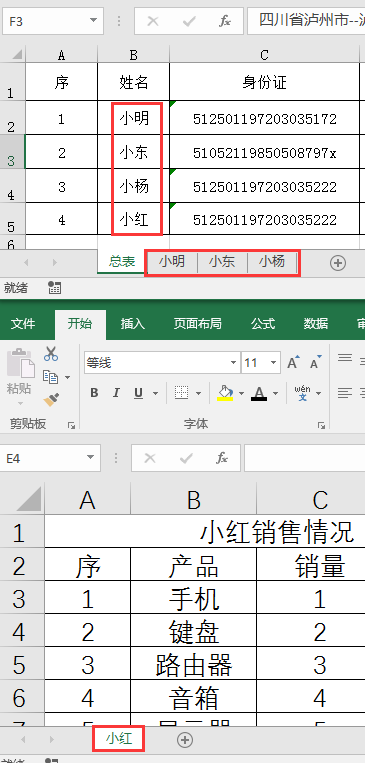Apply cell borders icon
Viewport: 365px width, 763px height.
182,393
